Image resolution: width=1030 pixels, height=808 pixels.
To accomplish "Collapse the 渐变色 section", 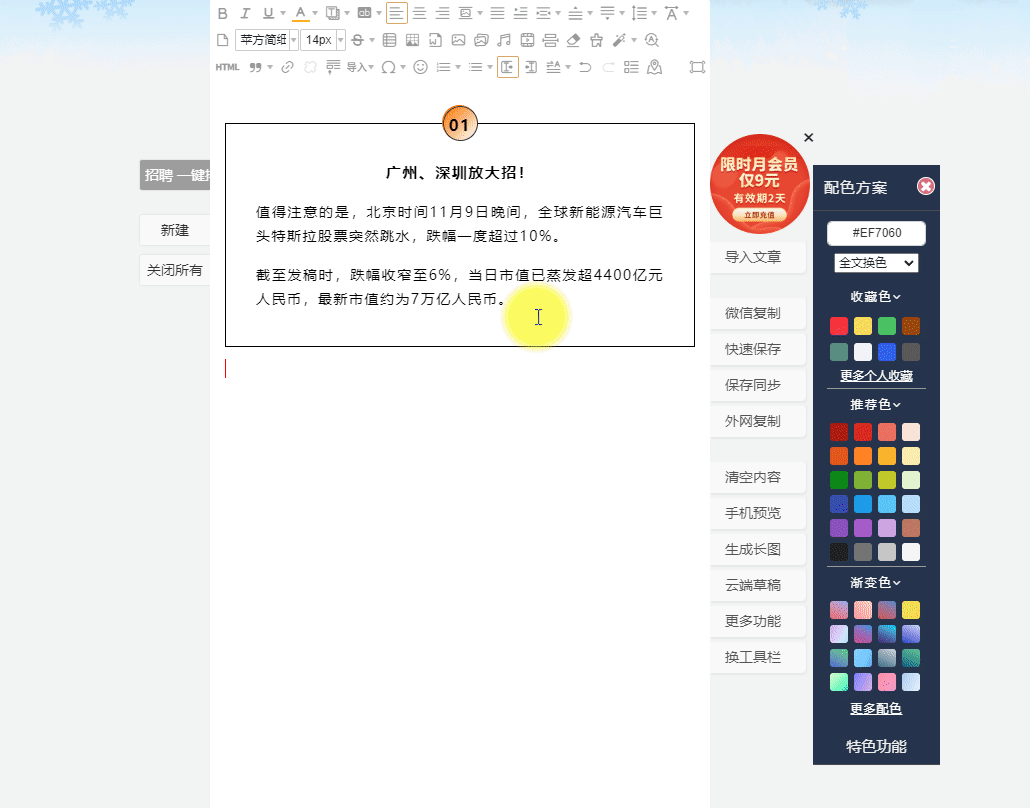I will [x=876, y=583].
